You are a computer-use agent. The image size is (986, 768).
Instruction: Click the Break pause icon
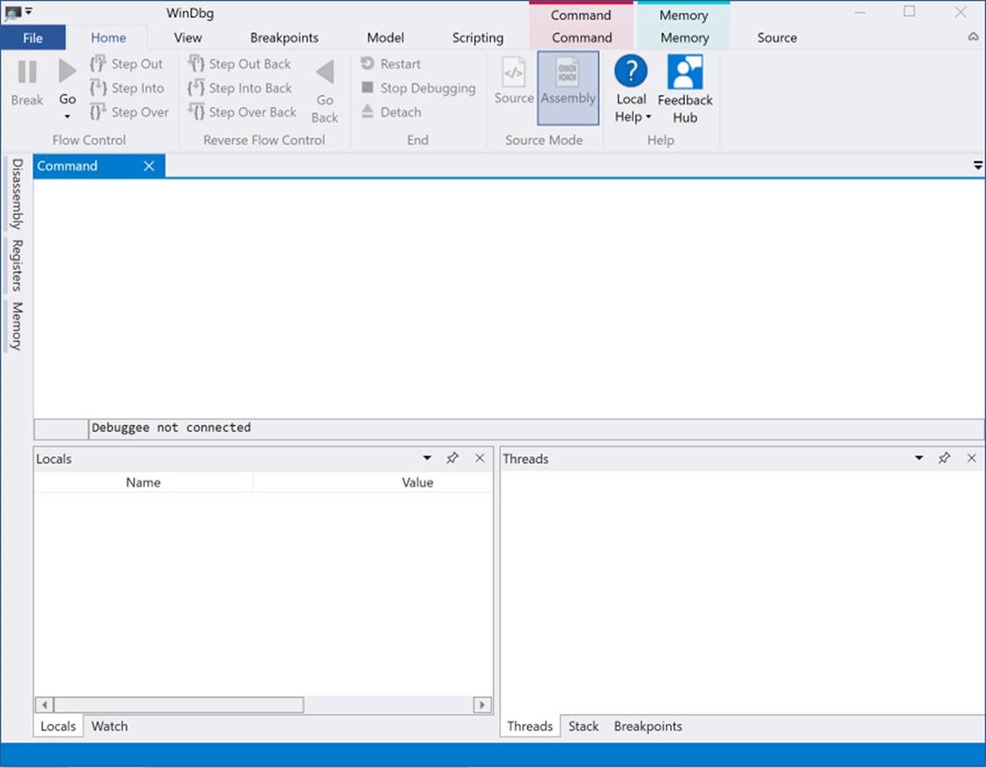[x=27, y=72]
